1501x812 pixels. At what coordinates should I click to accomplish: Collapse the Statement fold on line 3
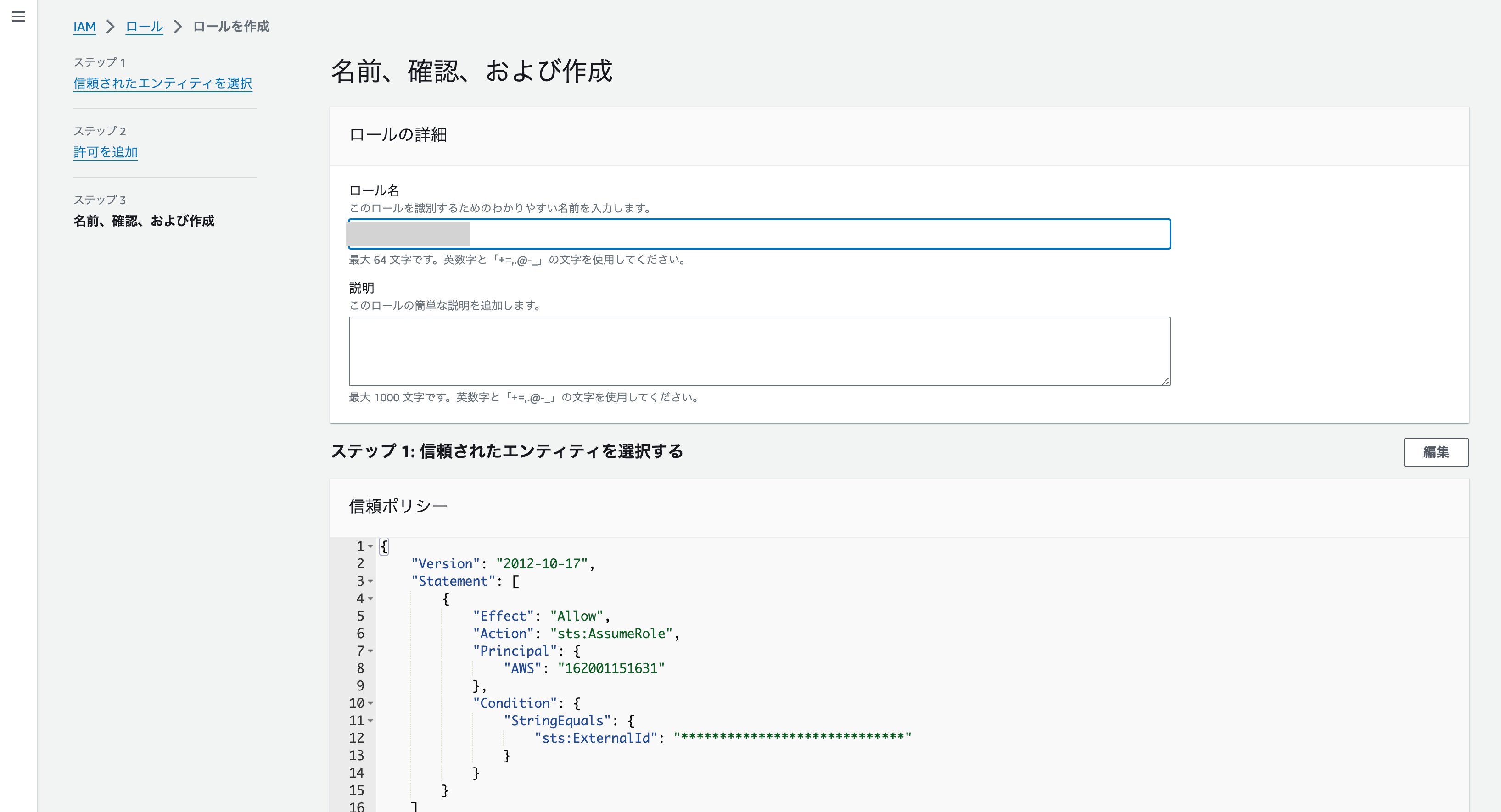coord(370,581)
